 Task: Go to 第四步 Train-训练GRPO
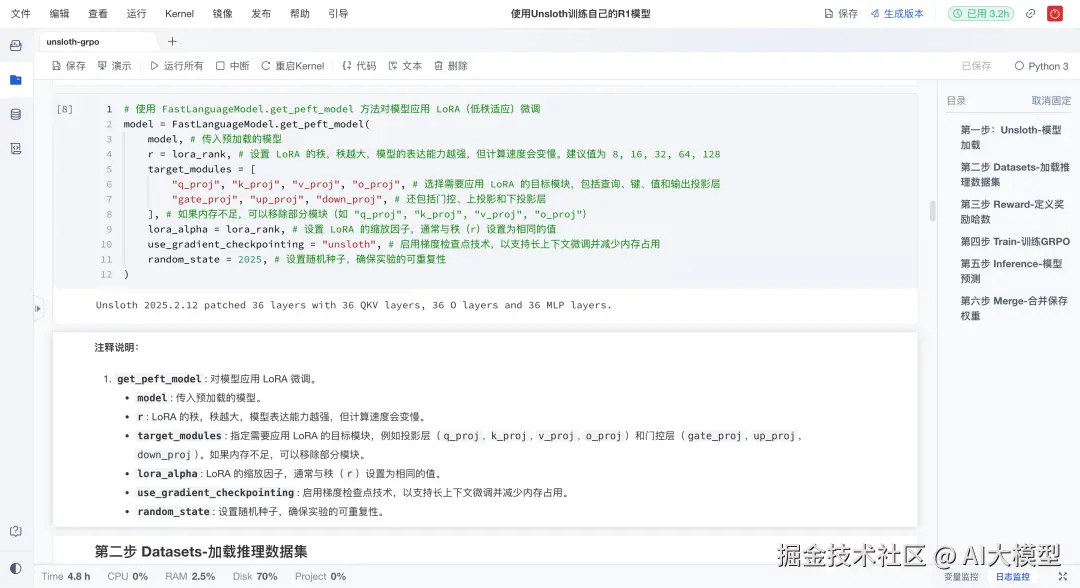pyautogui.click(x=1015, y=242)
